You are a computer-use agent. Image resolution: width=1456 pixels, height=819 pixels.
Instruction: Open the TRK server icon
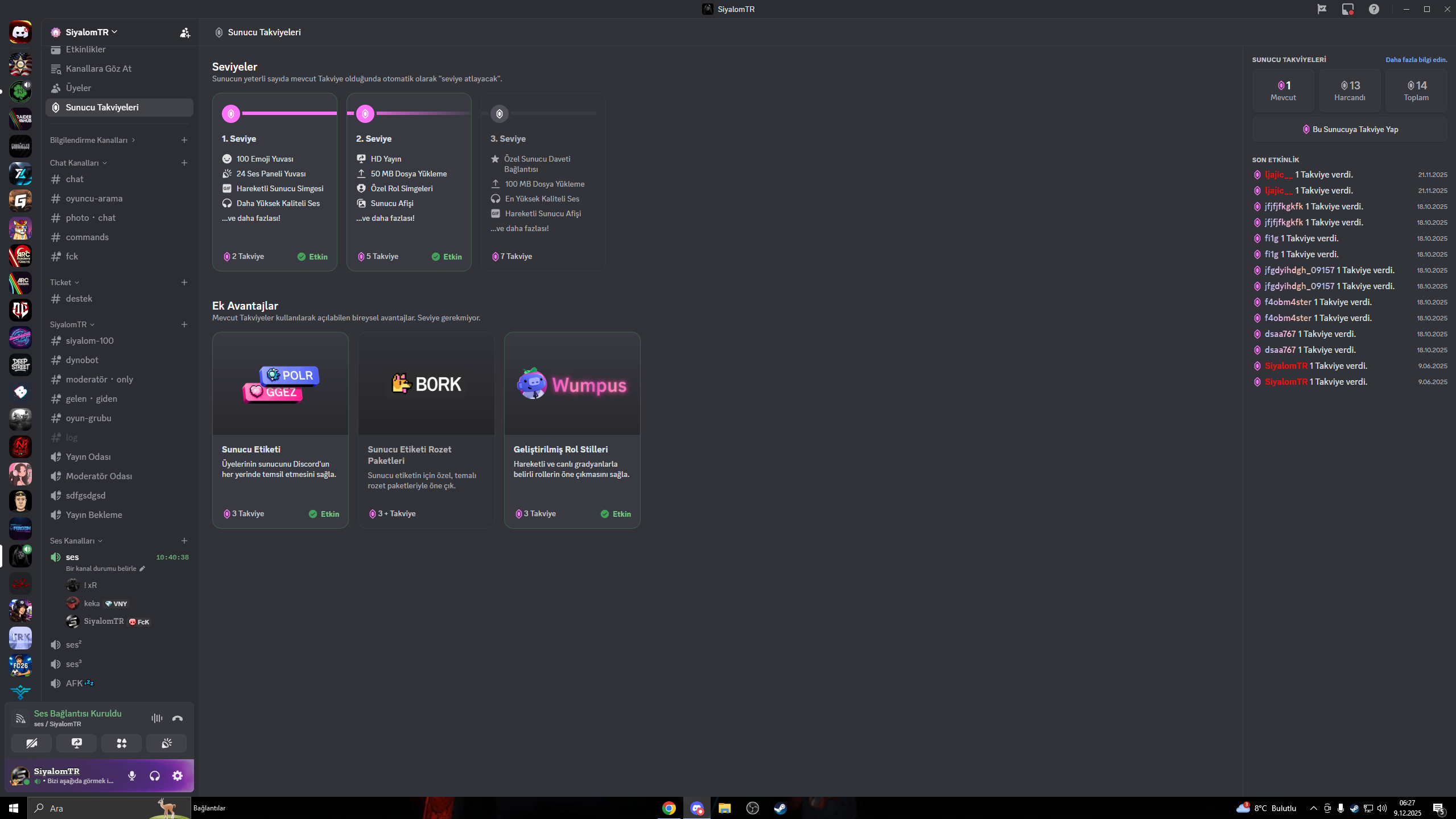(20, 638)
